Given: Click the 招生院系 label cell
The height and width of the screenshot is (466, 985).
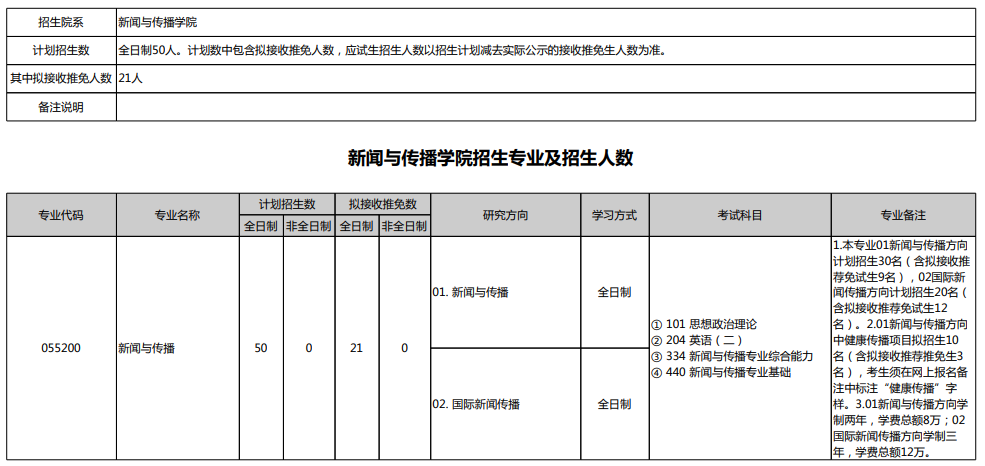Looking at the screenshot, I should 61,21.
